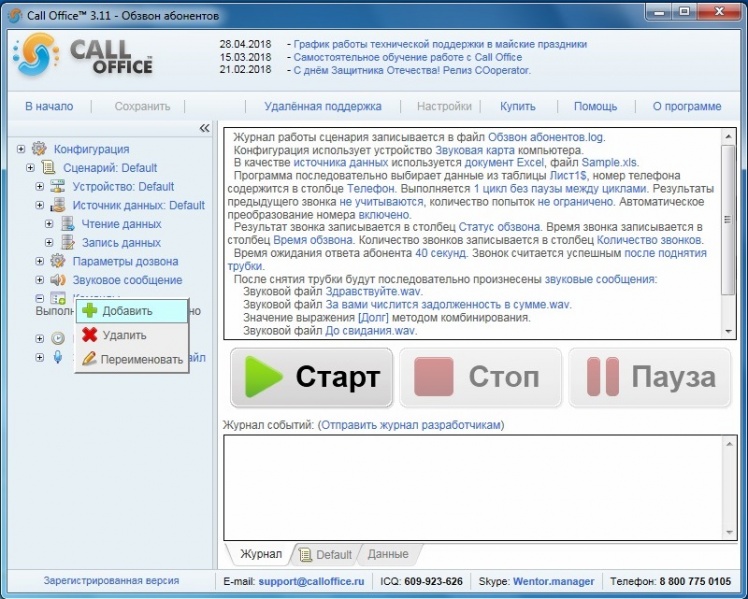The image size is (748, 599).
Task: Click В начало in the toolbar
Action: click(49, 106)
